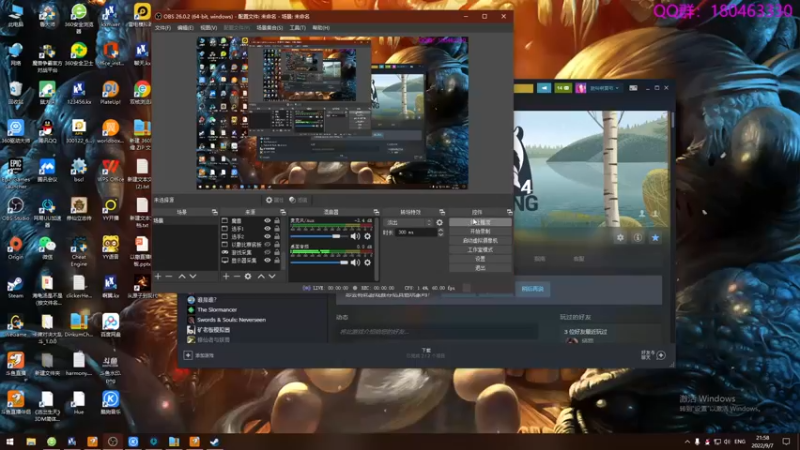This screenshot has height=450, width=800.
Task: Expand the Steam account name dropdown
Action: [604, 88]
